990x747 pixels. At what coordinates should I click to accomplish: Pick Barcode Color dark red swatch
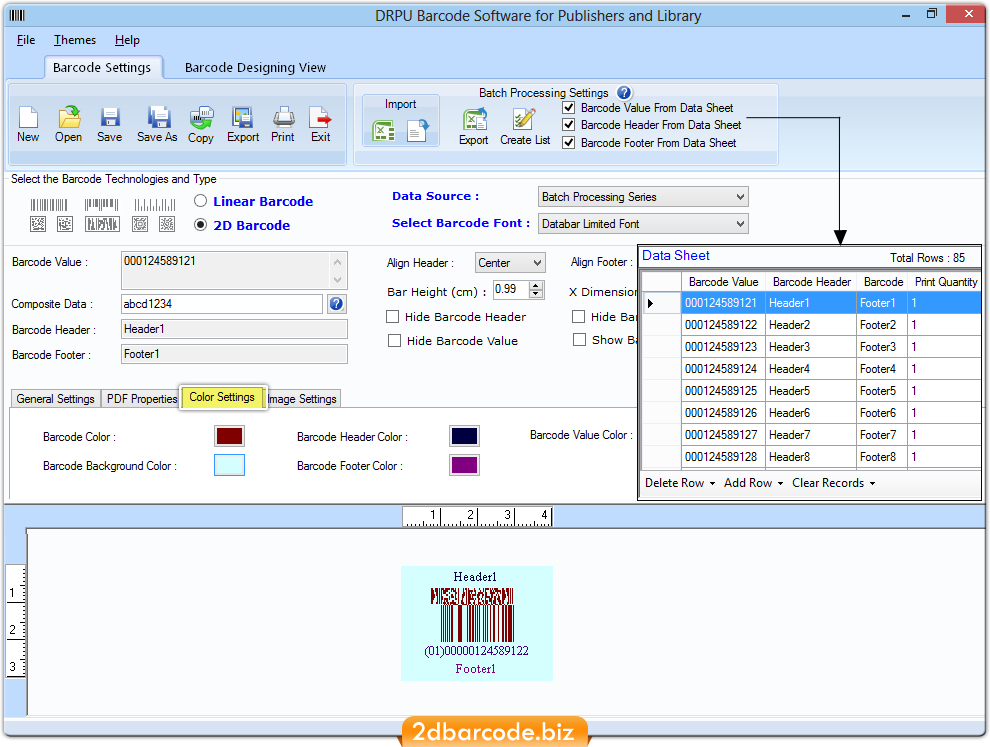click(x=229, y=436)
